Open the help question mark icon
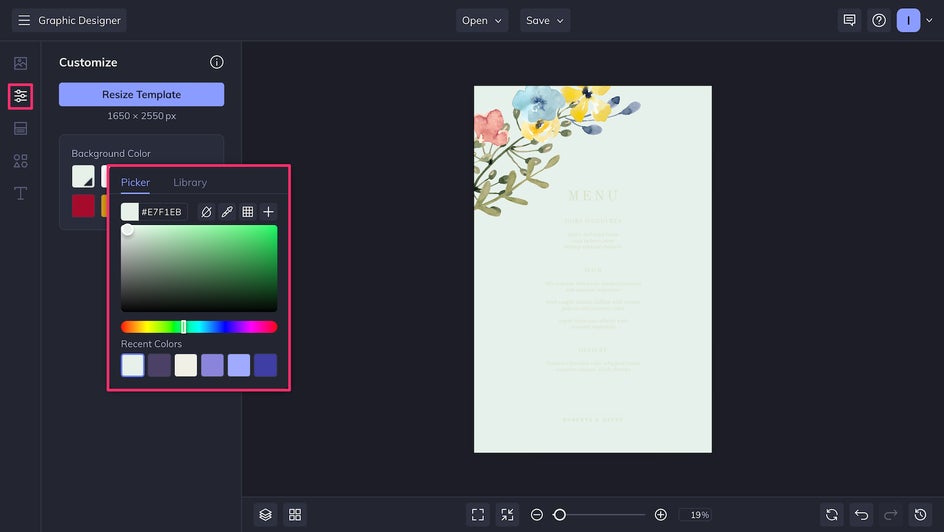The image size is (944, 532). point(879,20)
